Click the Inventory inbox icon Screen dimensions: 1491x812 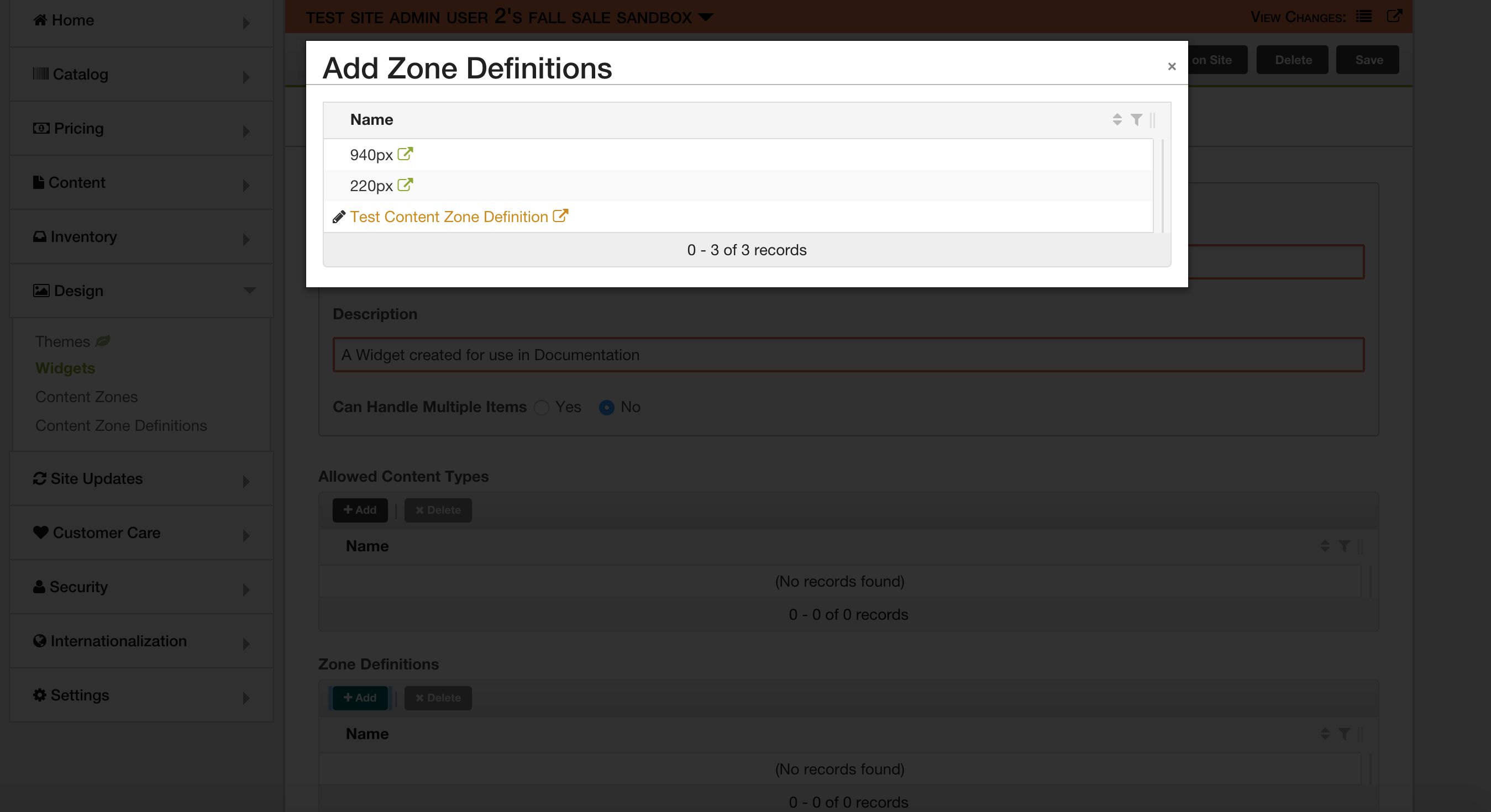click(x=39, y=236)
